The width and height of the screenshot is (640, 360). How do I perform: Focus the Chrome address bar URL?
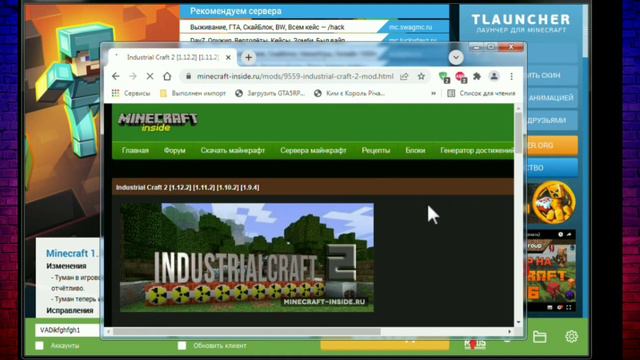click(295, 76)
